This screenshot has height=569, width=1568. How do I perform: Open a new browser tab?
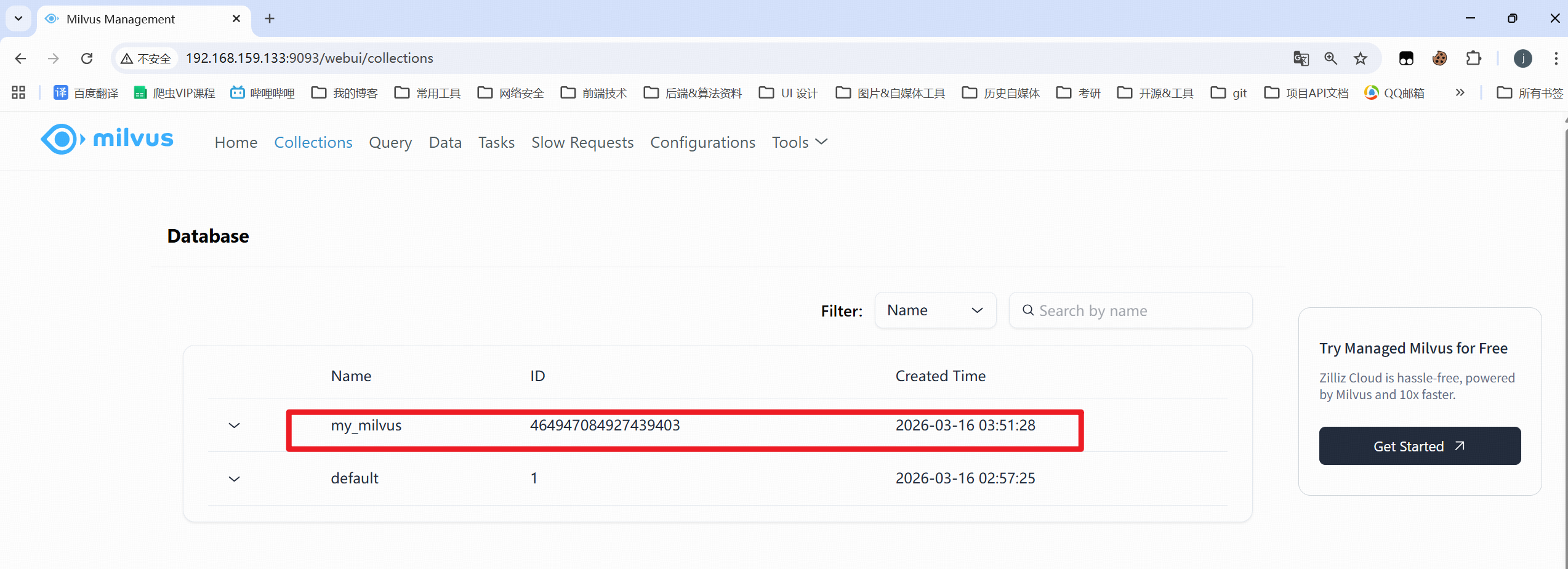click(270, 19)
